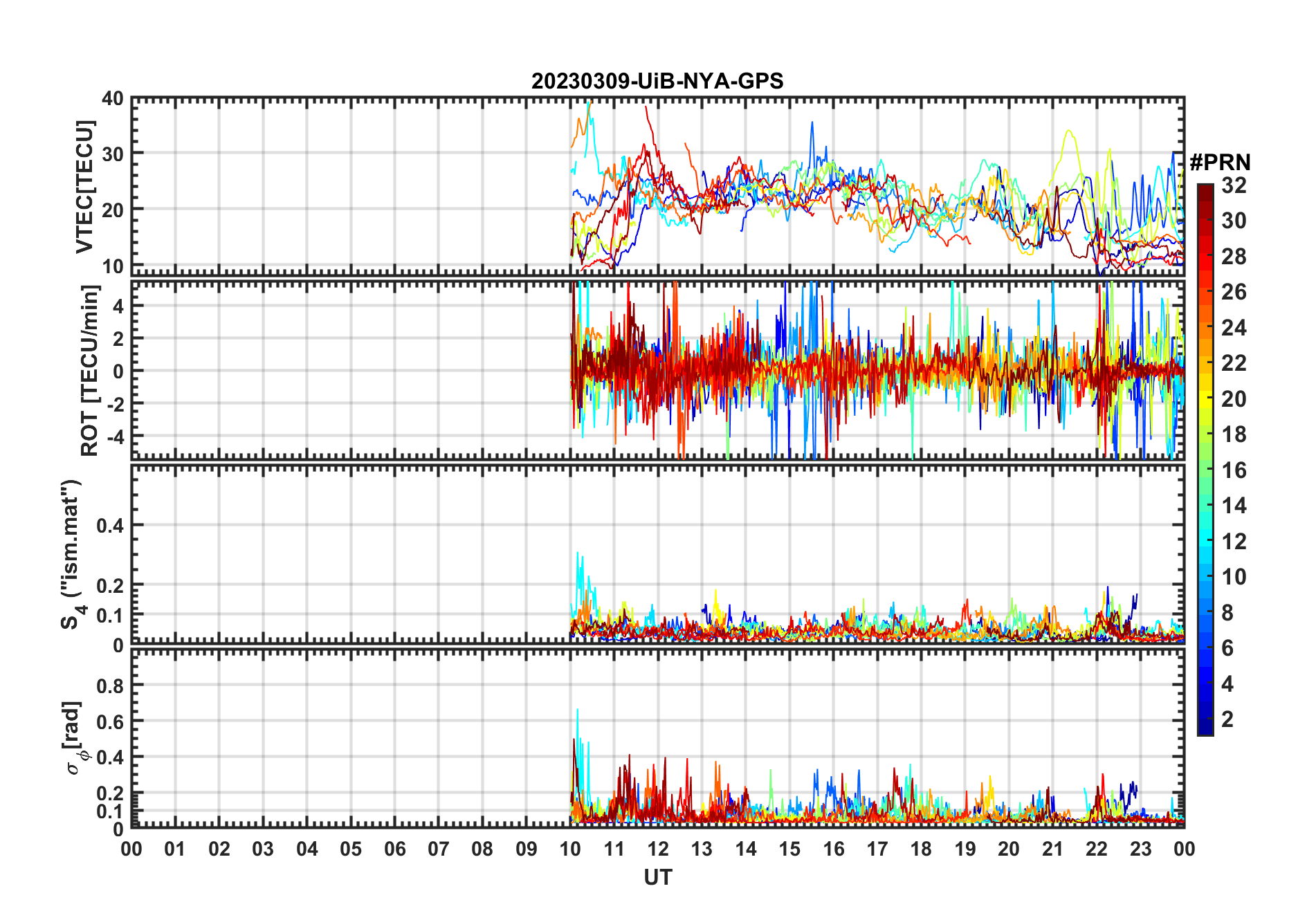Click x-axis tick label 05
Image resolution: width=1316 pixels, height=920 pixels.
pyautogui.click(x=351, y=849)
